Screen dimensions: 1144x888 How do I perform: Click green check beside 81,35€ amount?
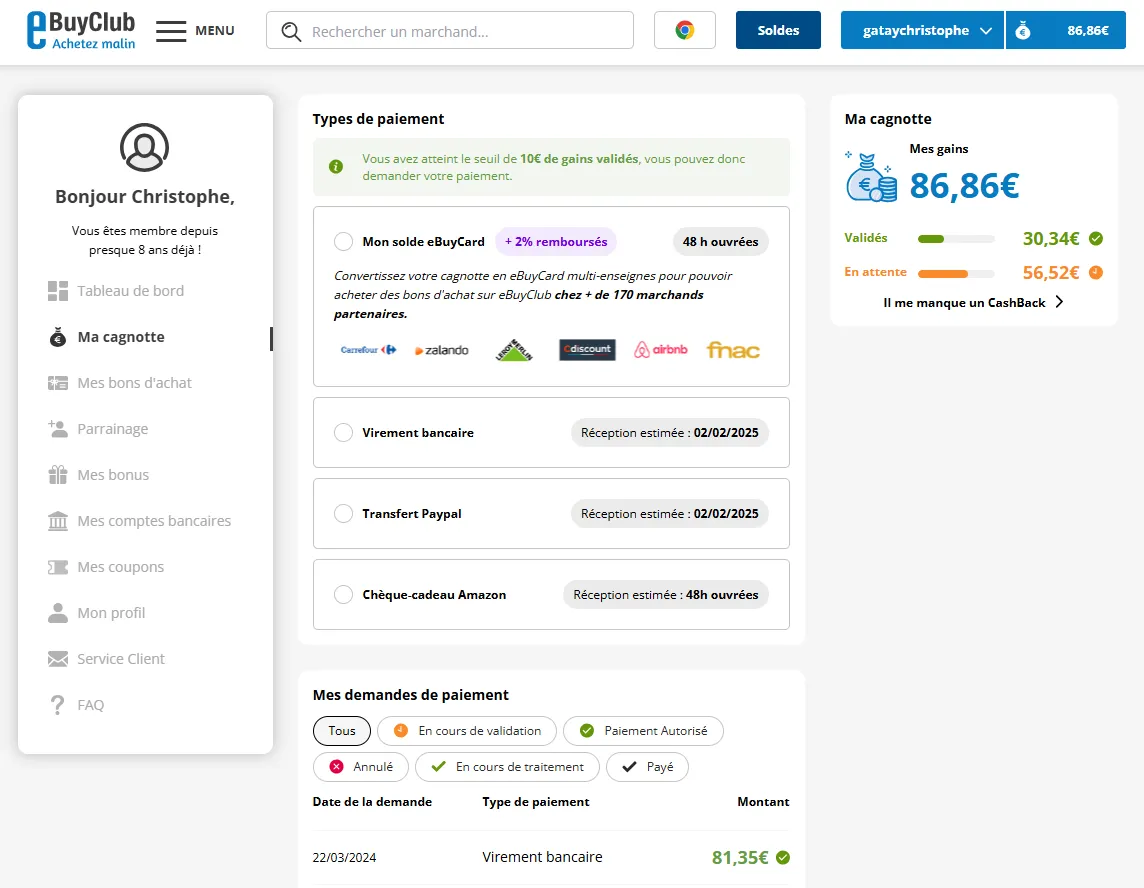(783, 858)
